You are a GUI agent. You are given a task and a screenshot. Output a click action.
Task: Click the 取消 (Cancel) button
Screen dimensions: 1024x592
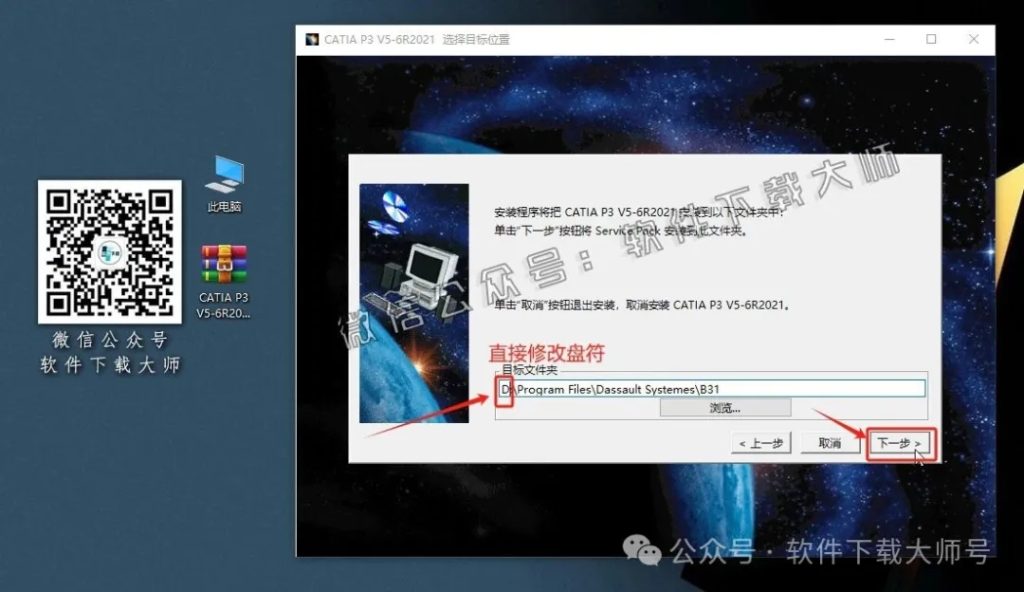point(830,442)
